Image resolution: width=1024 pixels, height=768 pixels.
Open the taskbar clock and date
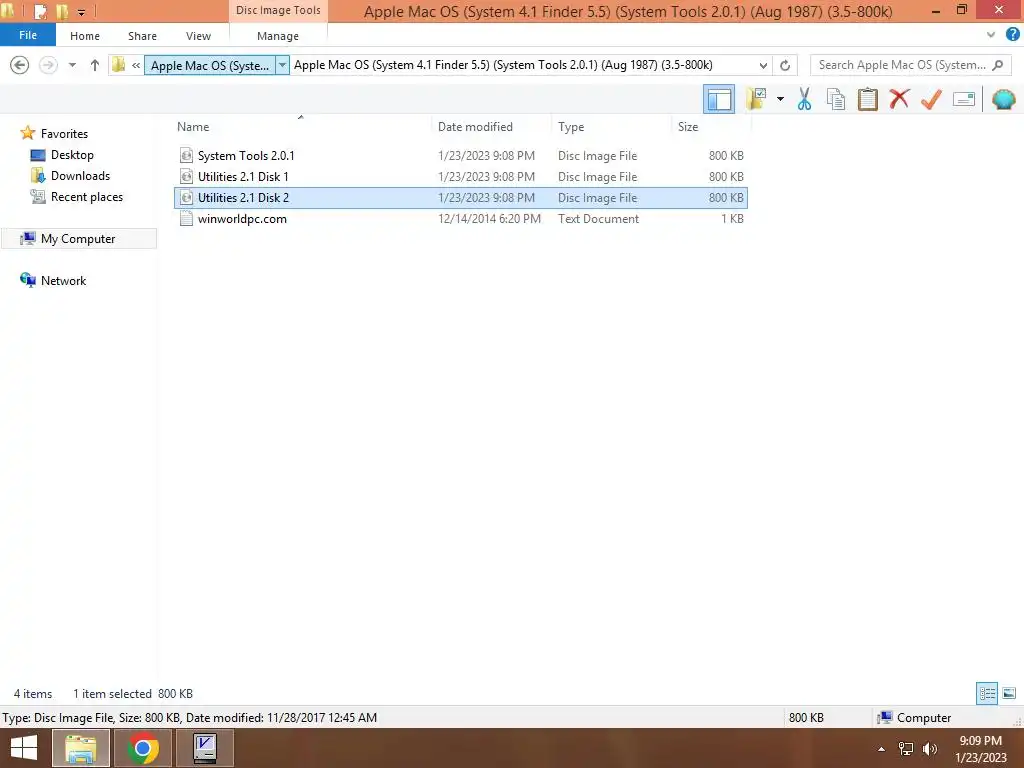(x=980, y=749)
